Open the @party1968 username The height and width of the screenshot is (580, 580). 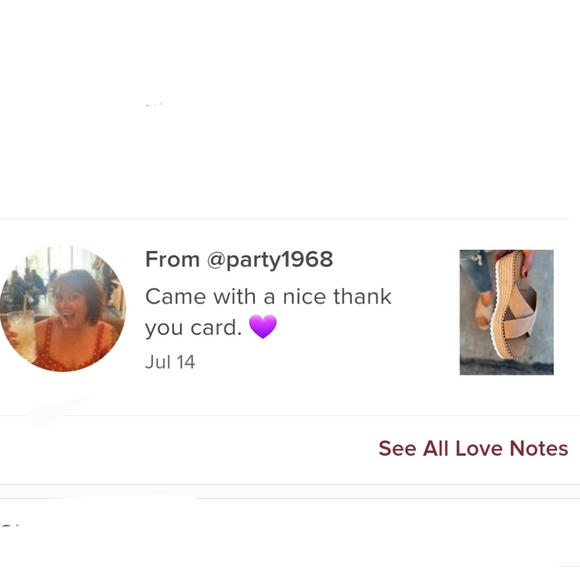270,260
